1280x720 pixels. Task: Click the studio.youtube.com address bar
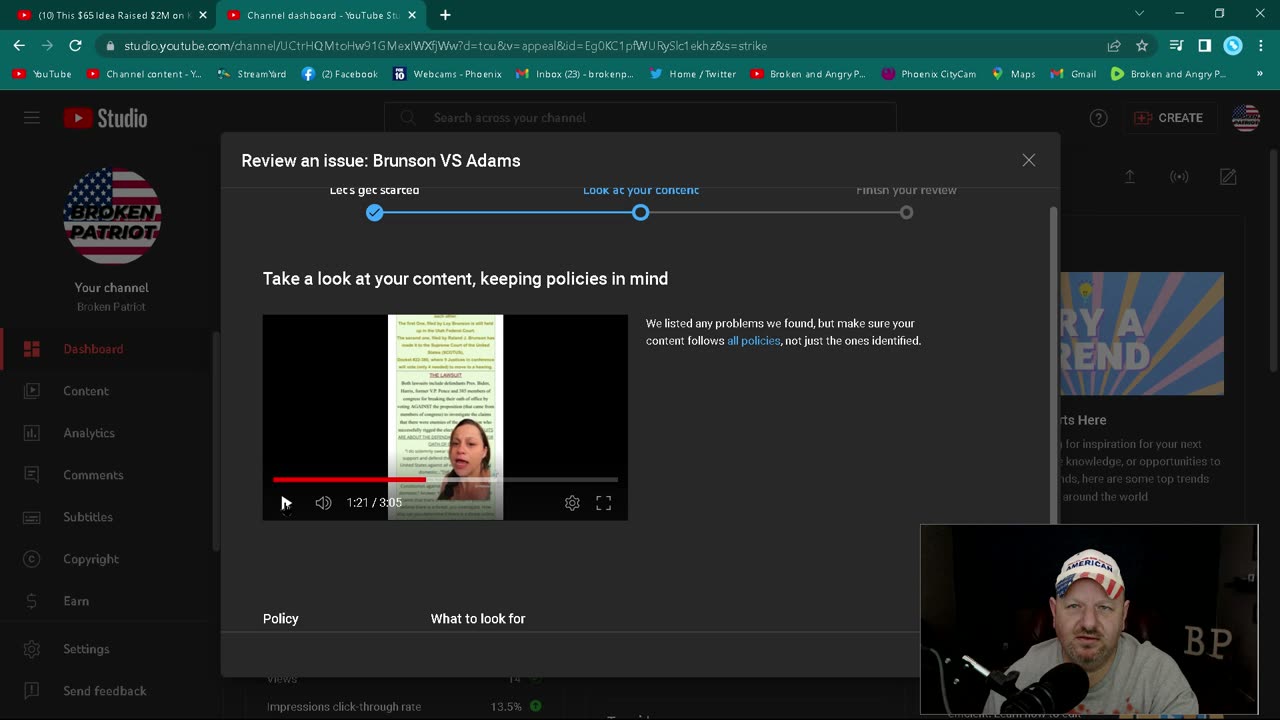600,46
